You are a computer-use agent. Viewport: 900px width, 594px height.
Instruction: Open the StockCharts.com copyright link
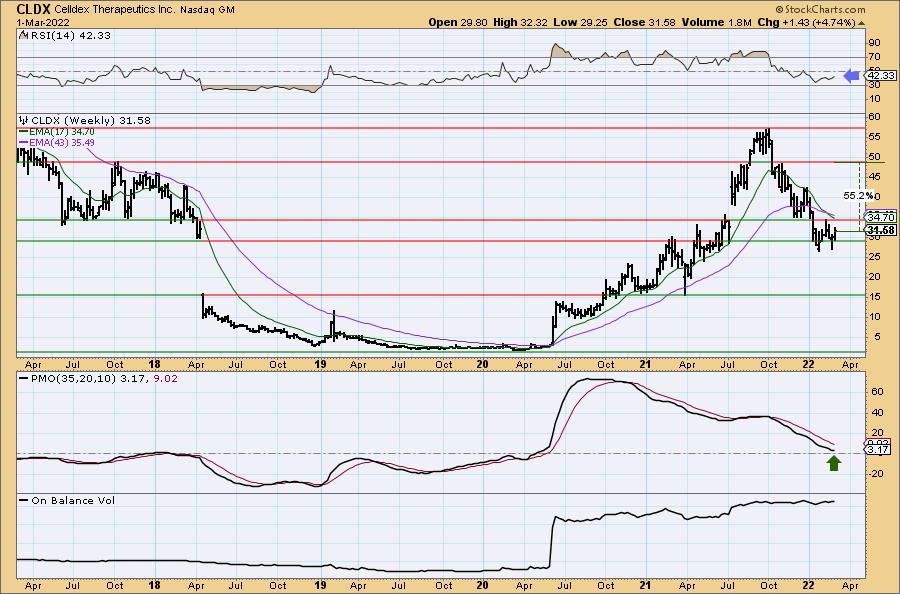[820, 9]
